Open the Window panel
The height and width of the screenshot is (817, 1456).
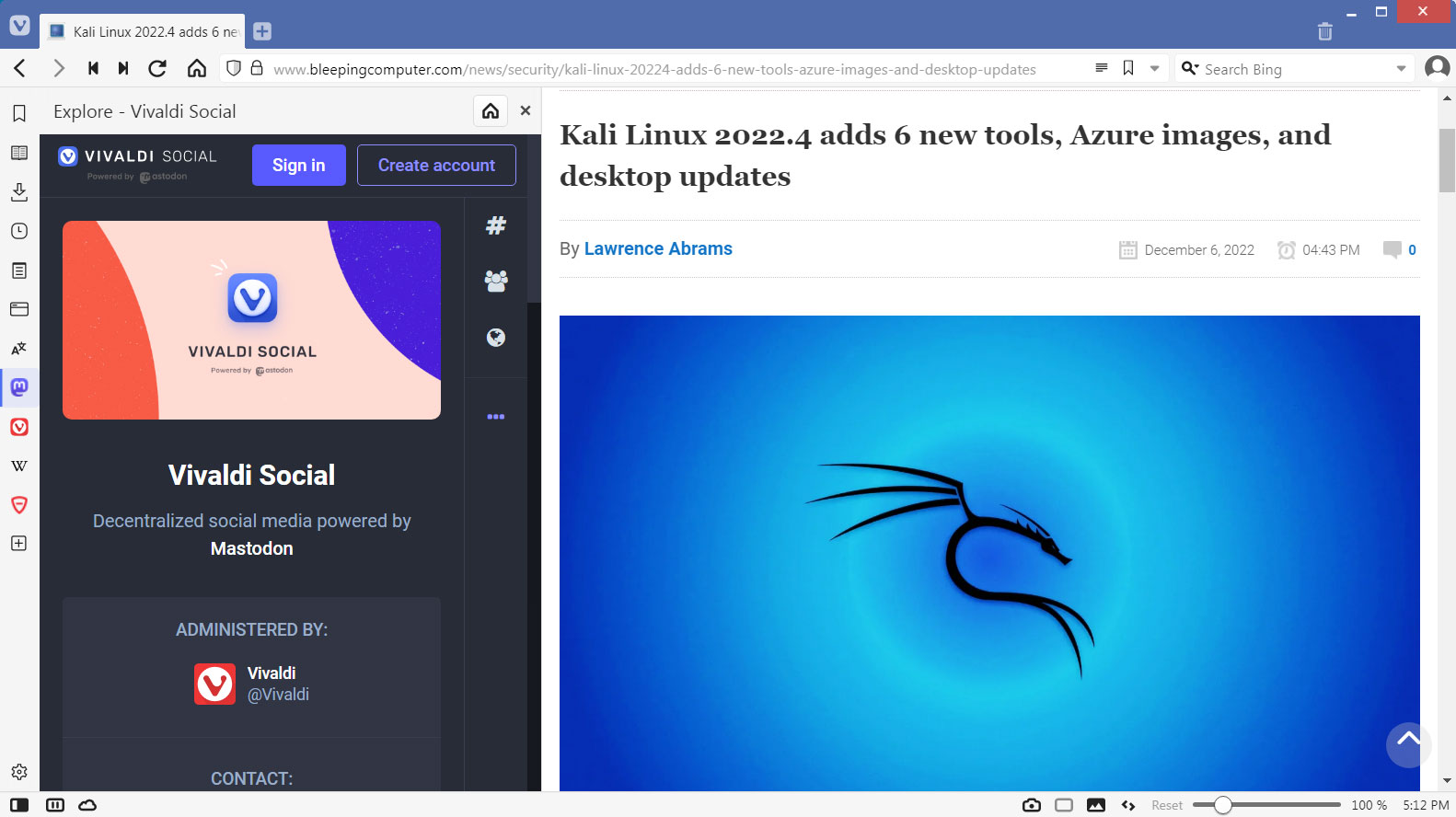click(19, 309)
